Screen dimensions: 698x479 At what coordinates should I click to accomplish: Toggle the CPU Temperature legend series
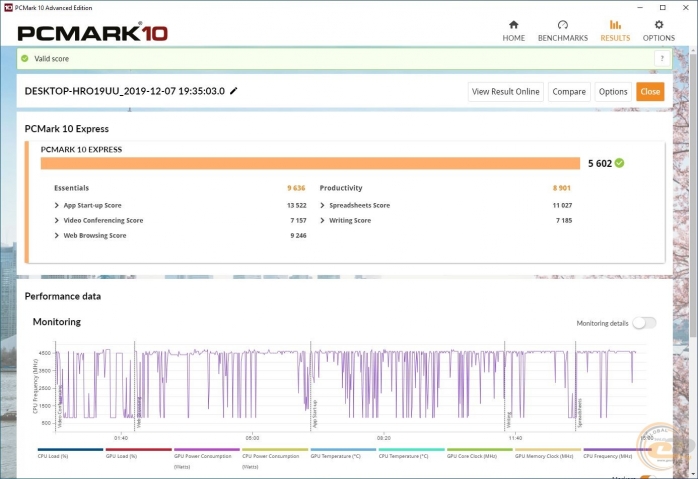[411, 453]
